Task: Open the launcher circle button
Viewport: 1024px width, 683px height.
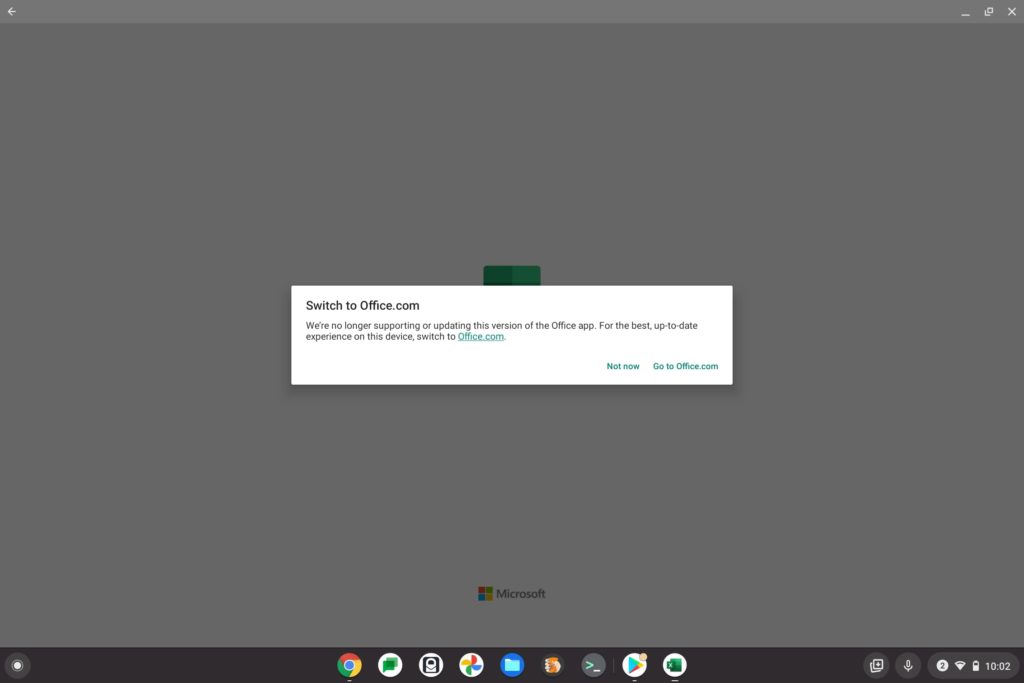Action: click(x=18, y=665)
